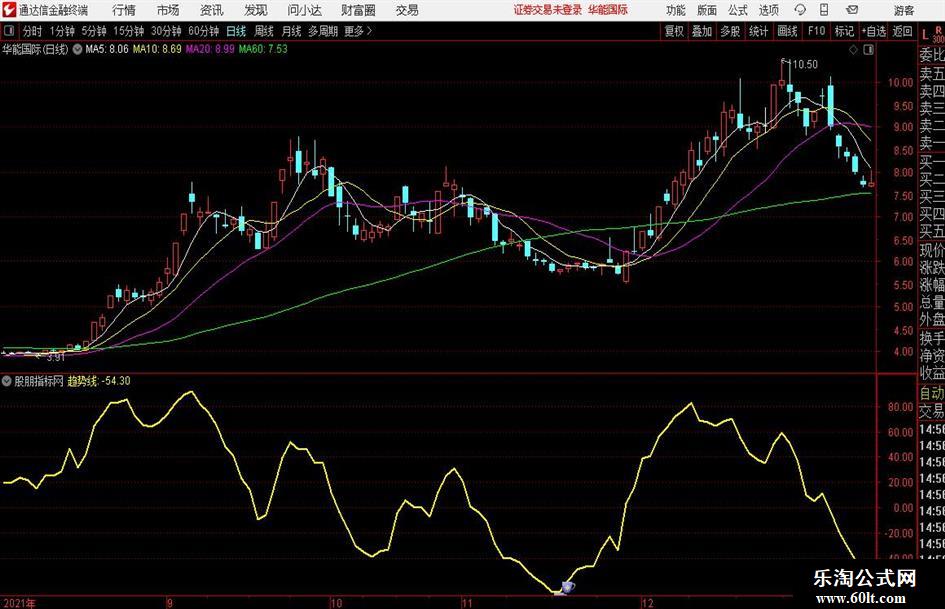Click the 证券交易未登录 login link
Image resolution: width=945 pixels, height=609 pixels.
[548, 10]
